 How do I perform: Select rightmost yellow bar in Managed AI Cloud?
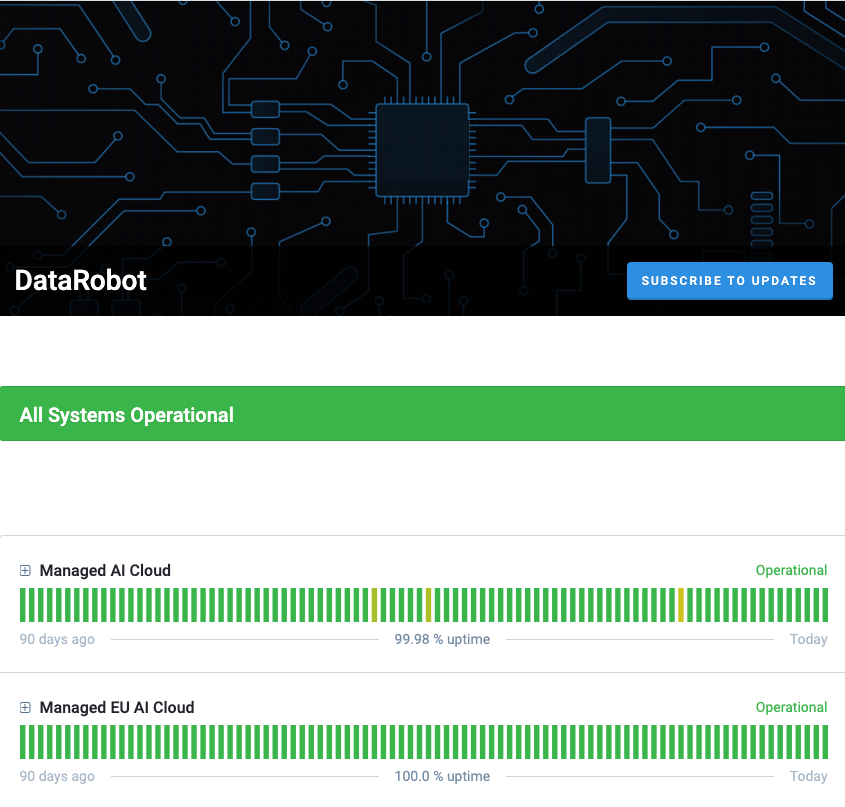coord(681,605)
